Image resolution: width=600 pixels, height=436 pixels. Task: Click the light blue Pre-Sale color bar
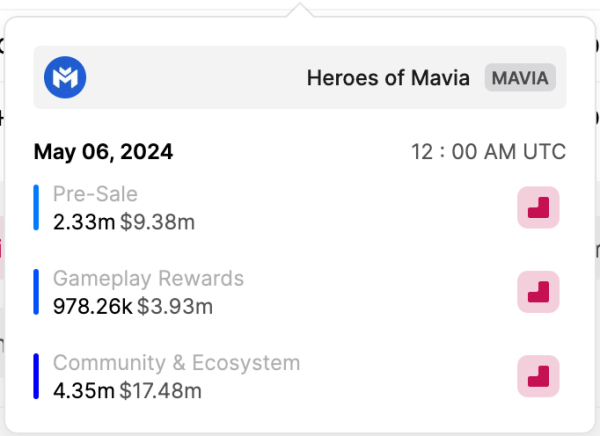pos(36,207)
